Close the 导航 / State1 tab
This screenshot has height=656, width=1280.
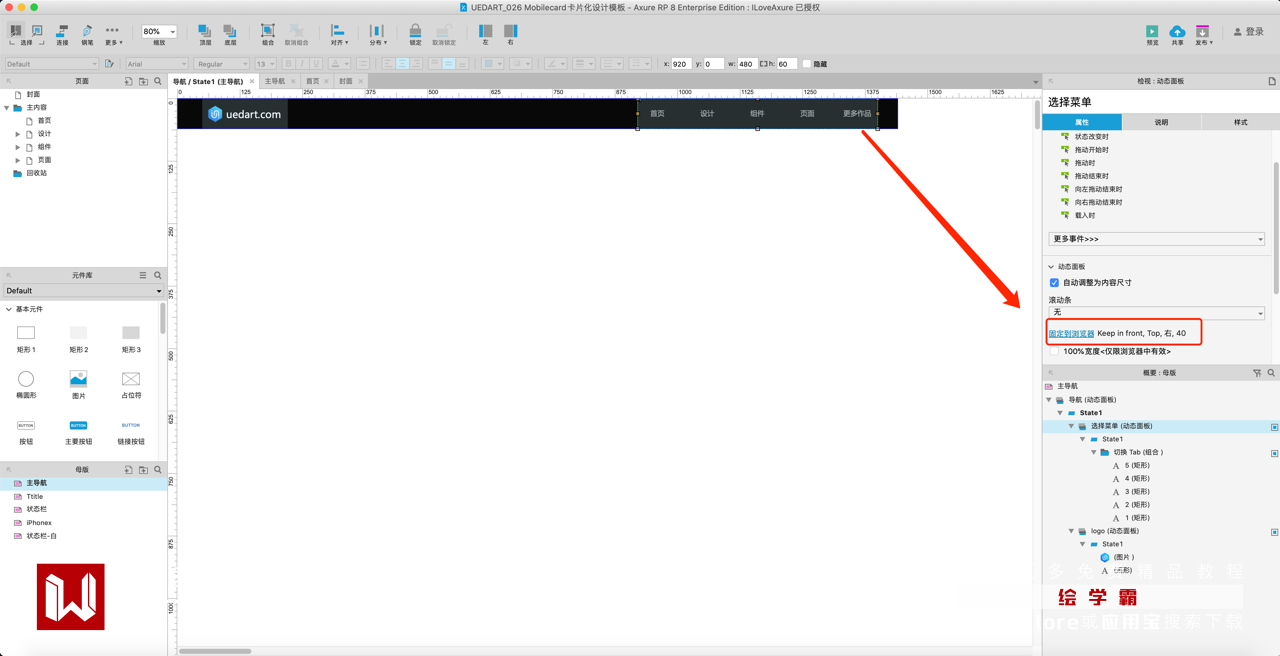click(252, 81)
